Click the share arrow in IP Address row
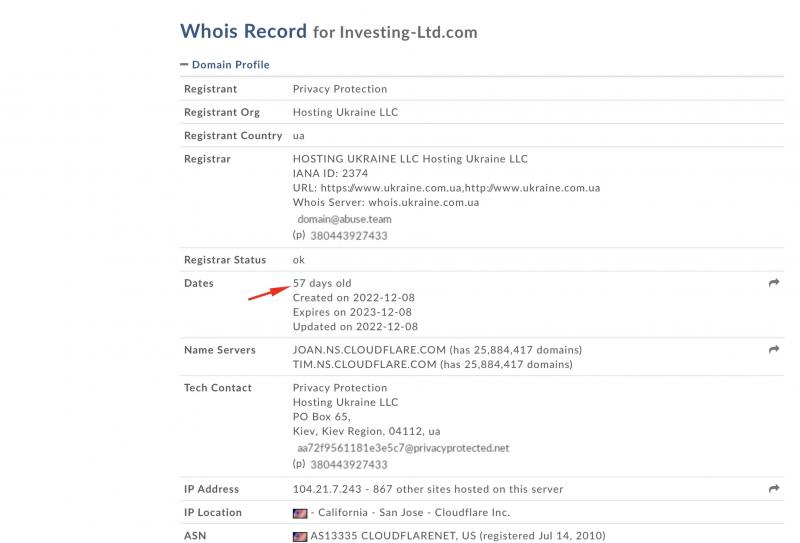Screen dimensions: 800x543 coord(773,489)
